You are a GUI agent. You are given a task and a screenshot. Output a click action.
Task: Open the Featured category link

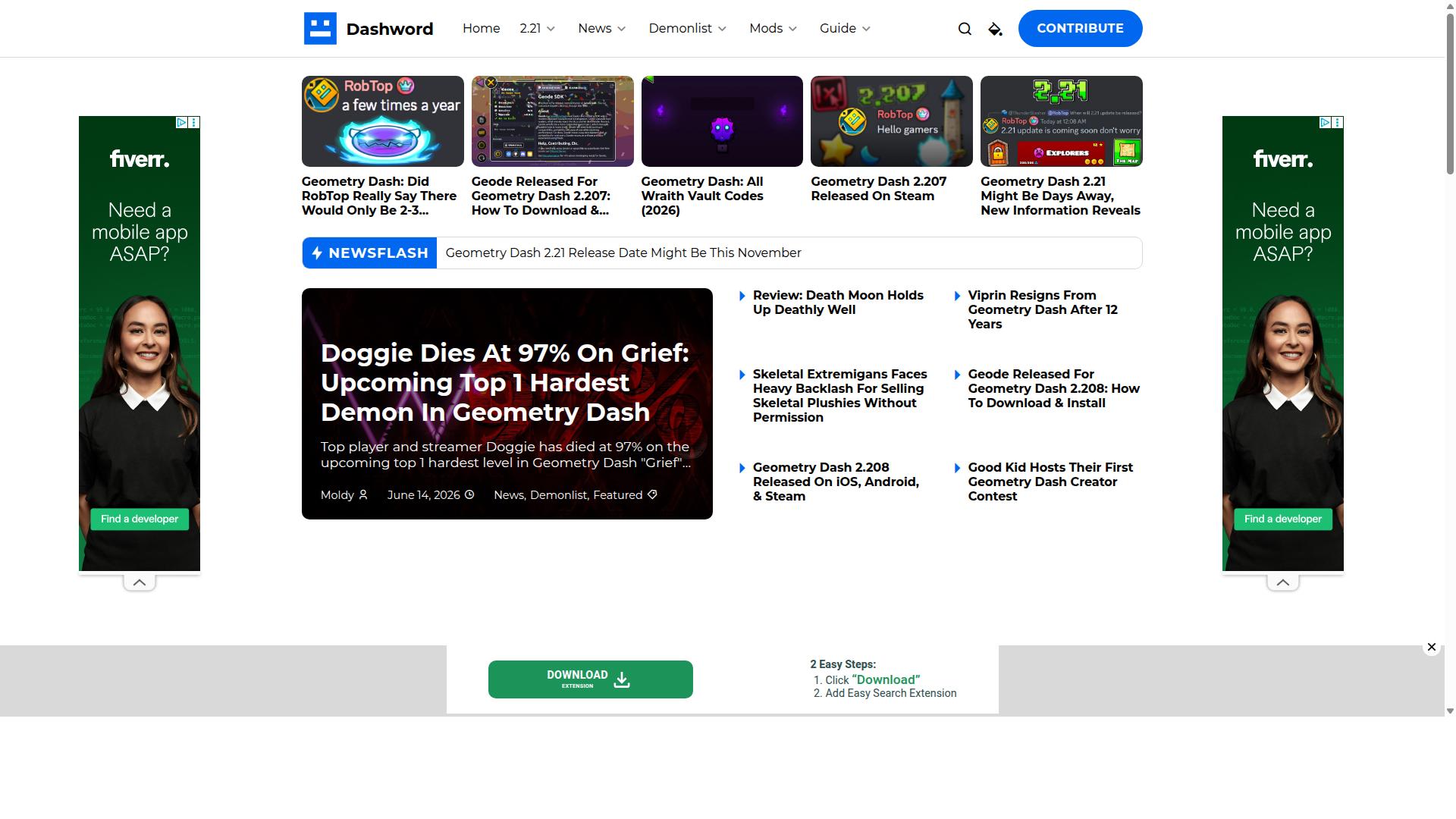tap(617, 494)
